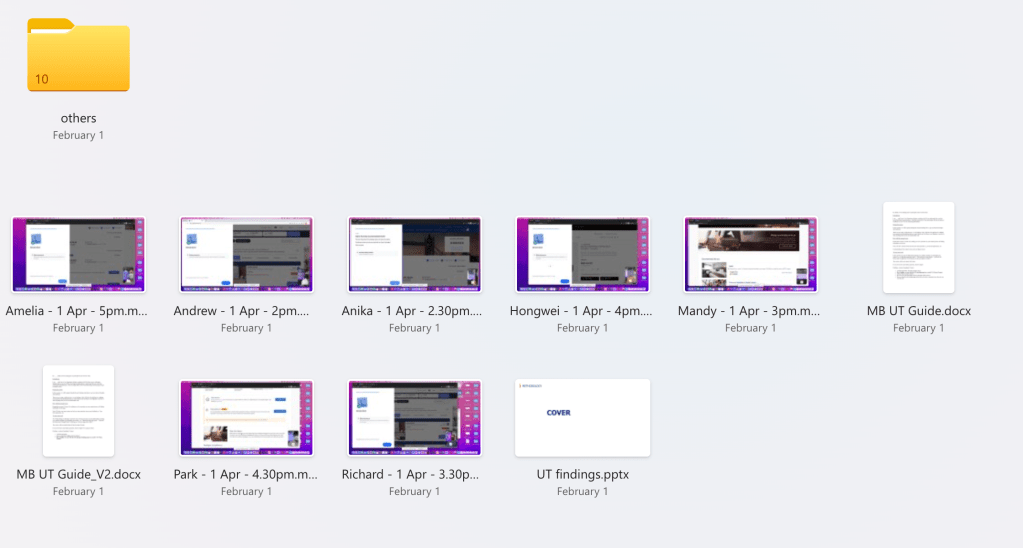Select the Amelia 1 Apr 5pm video thumbnail
This screenshot has height=548, width=1023.
tap(78, 254)
